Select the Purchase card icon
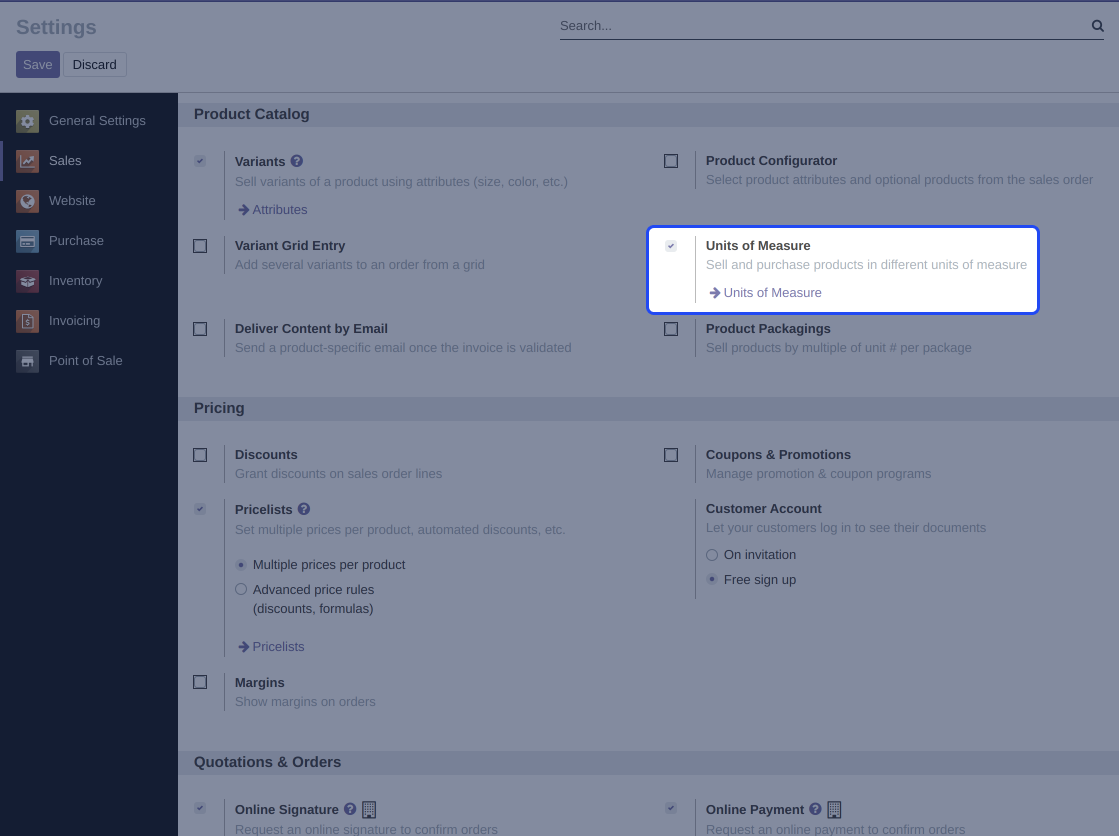Image resolution: width=1119 pixels, height=836 pixels. click(28, 241)
